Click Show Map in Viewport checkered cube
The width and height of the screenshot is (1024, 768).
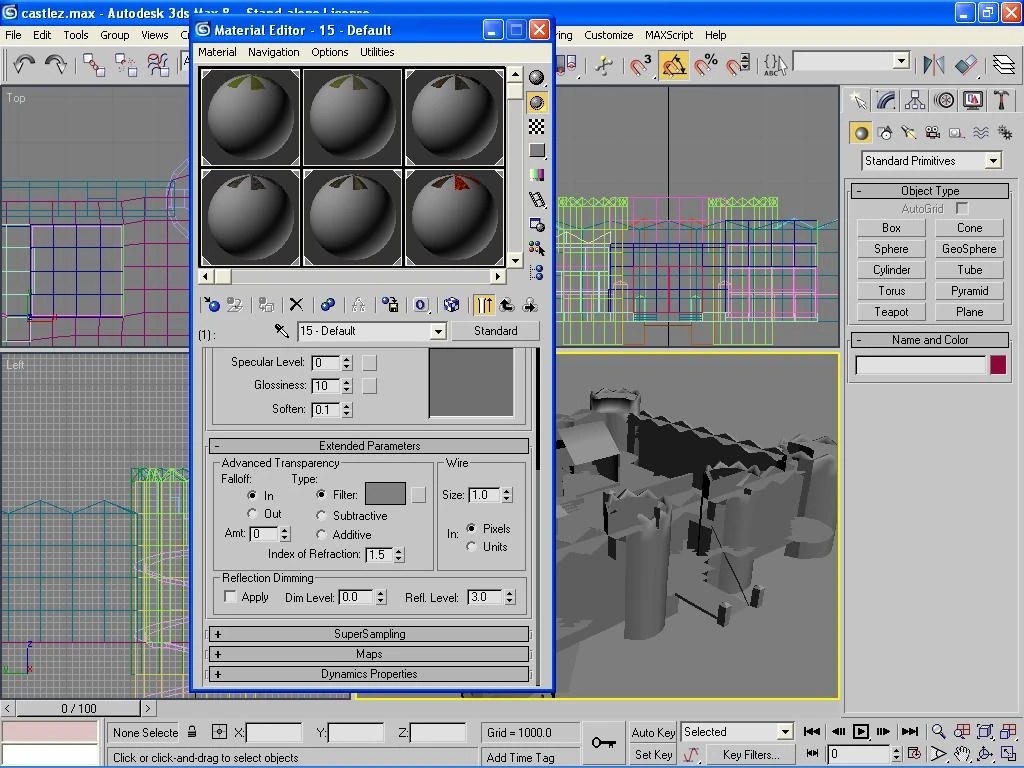click(452, 305)
